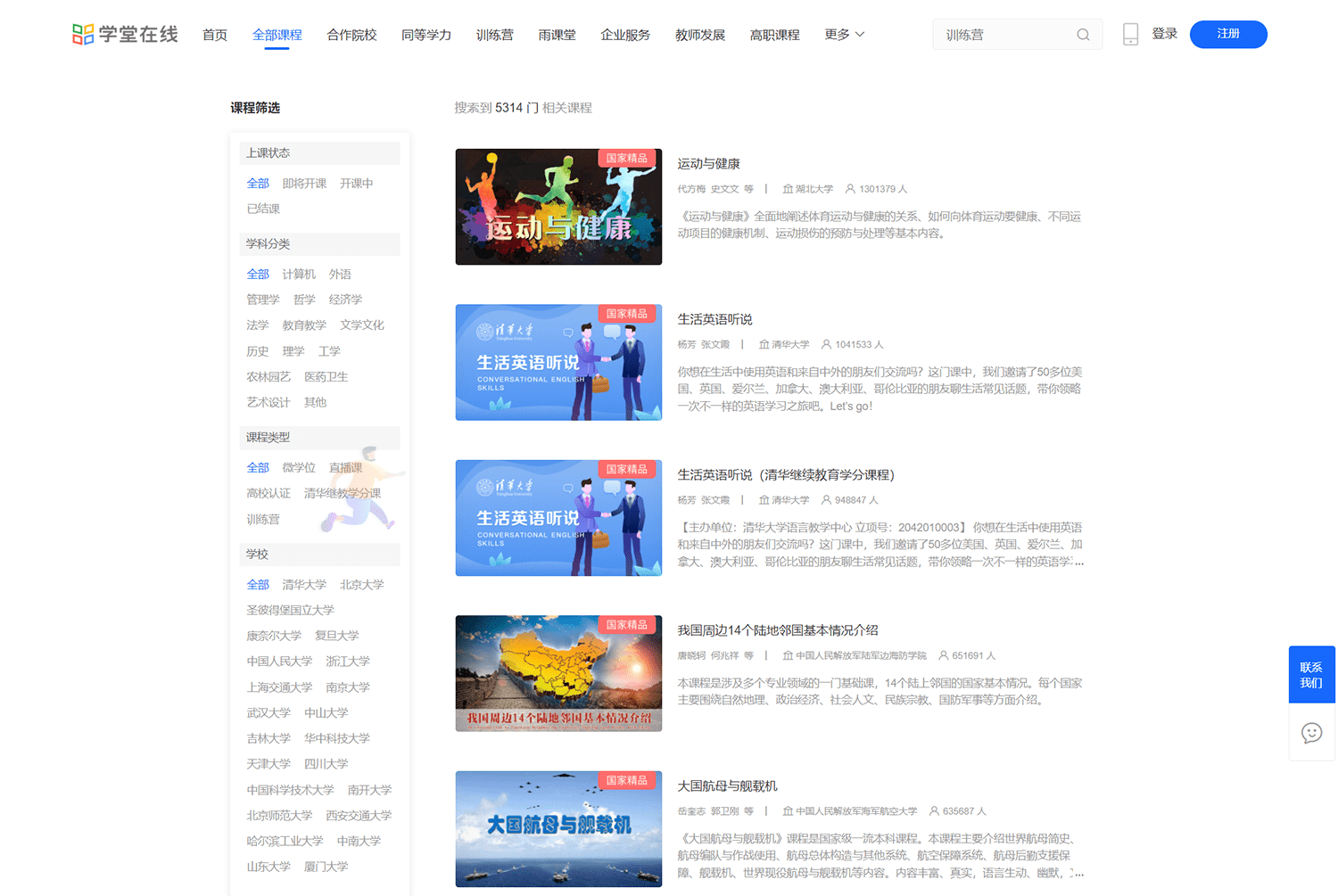Filter school by 清华大学
This screenshot has width=1338, height=896.
click(304, 585)
